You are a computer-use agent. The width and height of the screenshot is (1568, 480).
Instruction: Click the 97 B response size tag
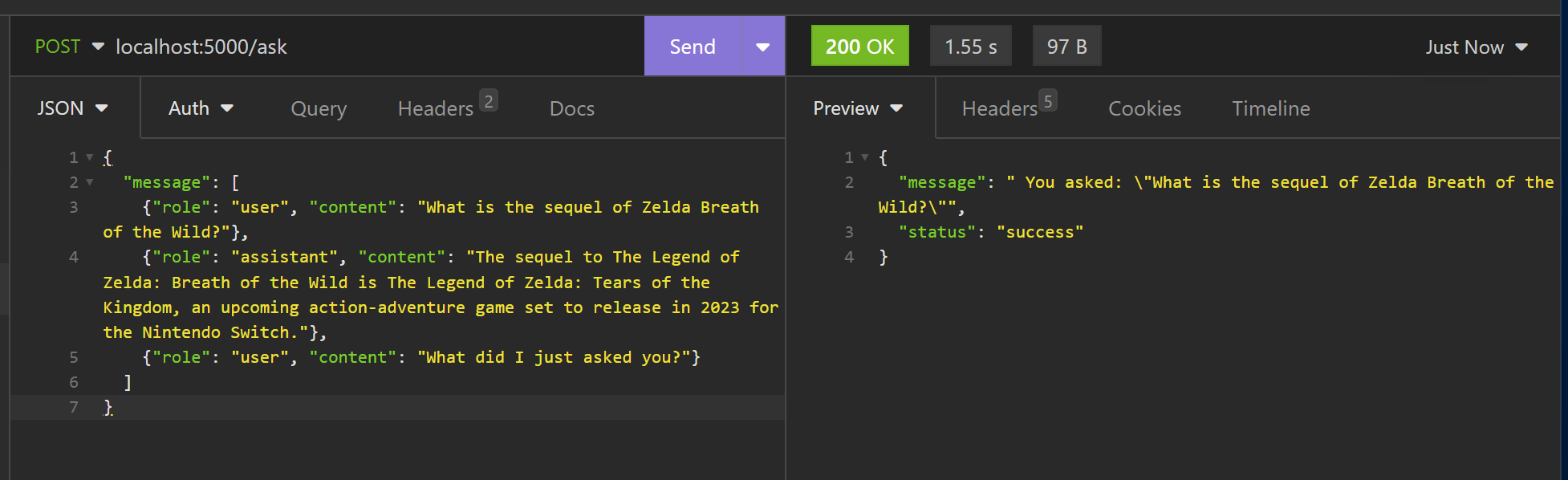[x=1066, y=46]
